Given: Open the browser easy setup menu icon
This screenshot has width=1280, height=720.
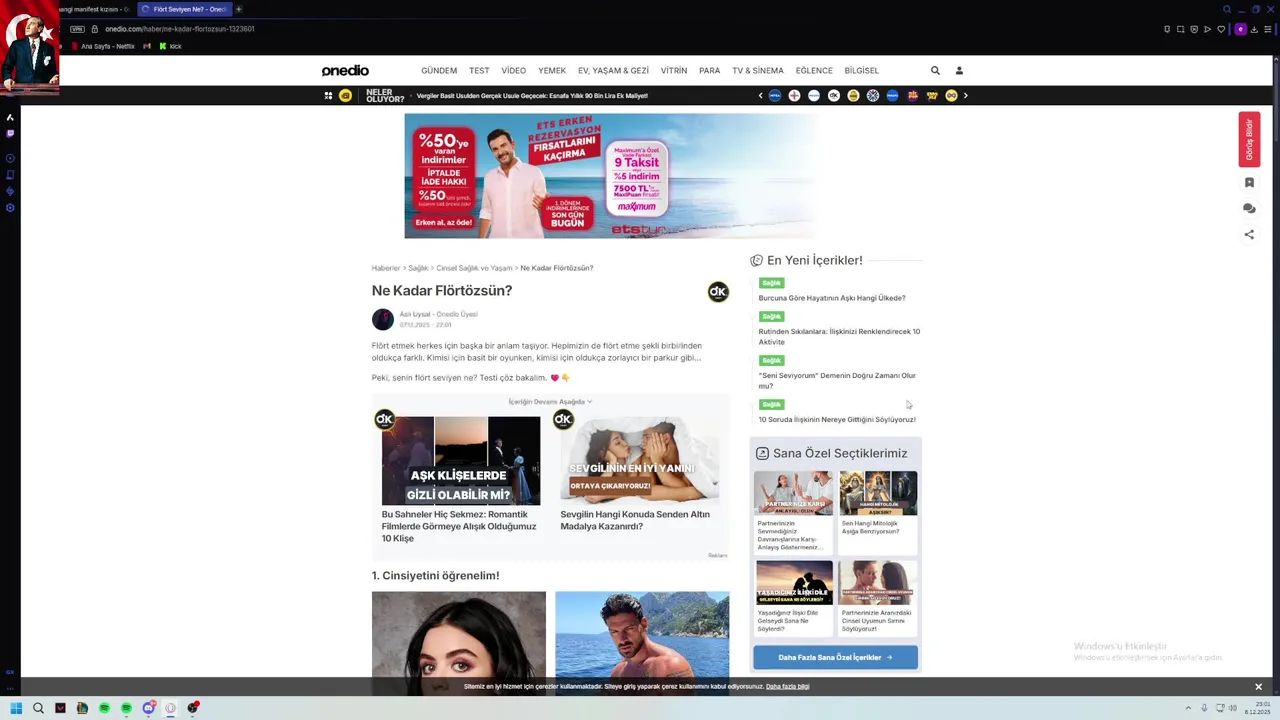Looking at the screenshot, I should 1269,29.
